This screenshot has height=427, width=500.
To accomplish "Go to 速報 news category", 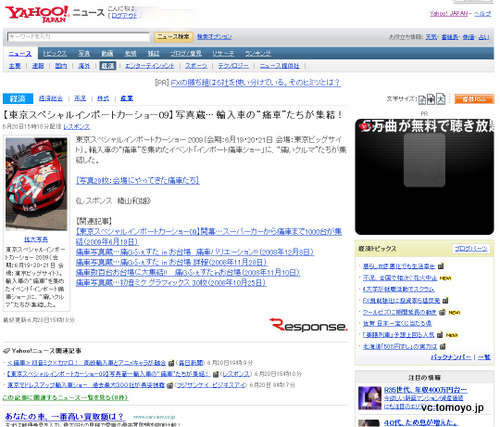I will click(x=38, y=66).
